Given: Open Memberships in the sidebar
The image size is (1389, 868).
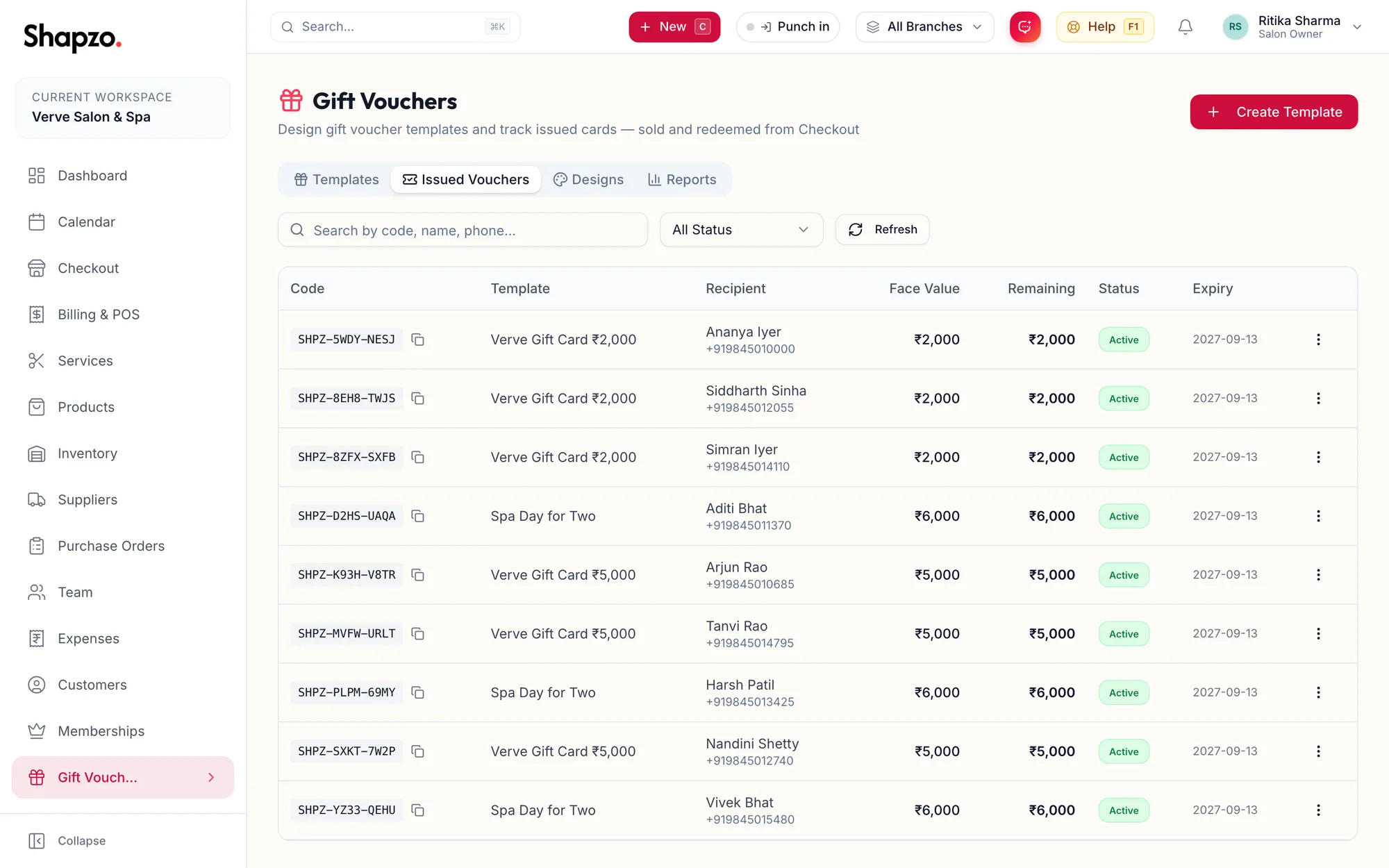Looking at the screenshot, I should tap(123, 731).
